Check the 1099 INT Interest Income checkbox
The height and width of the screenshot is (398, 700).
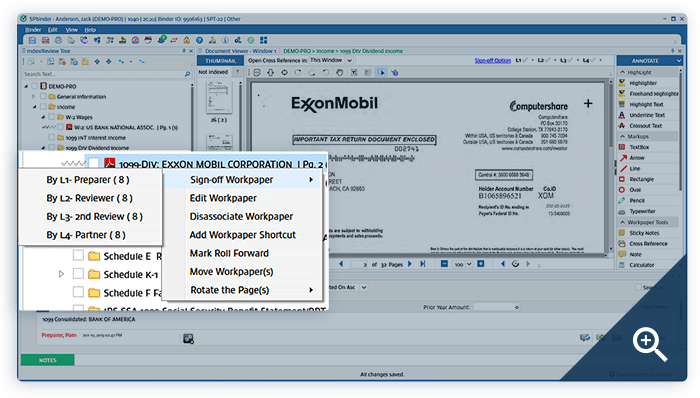coord(52,137)
